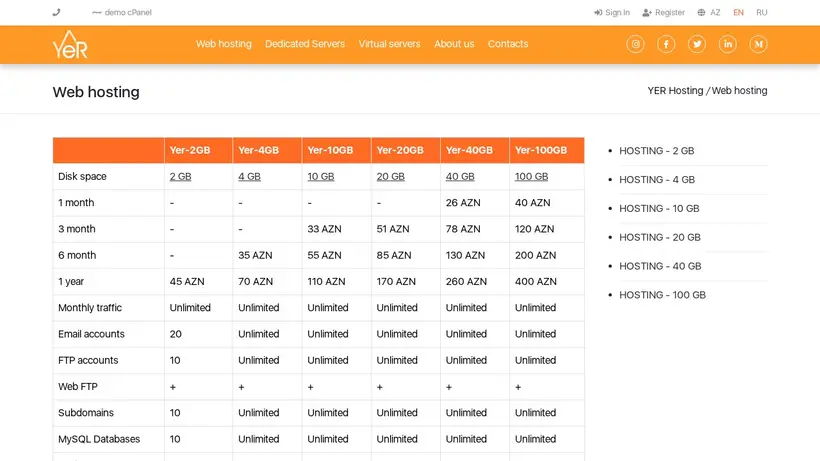Open the LinkedIn social icon

pos(727,44)
